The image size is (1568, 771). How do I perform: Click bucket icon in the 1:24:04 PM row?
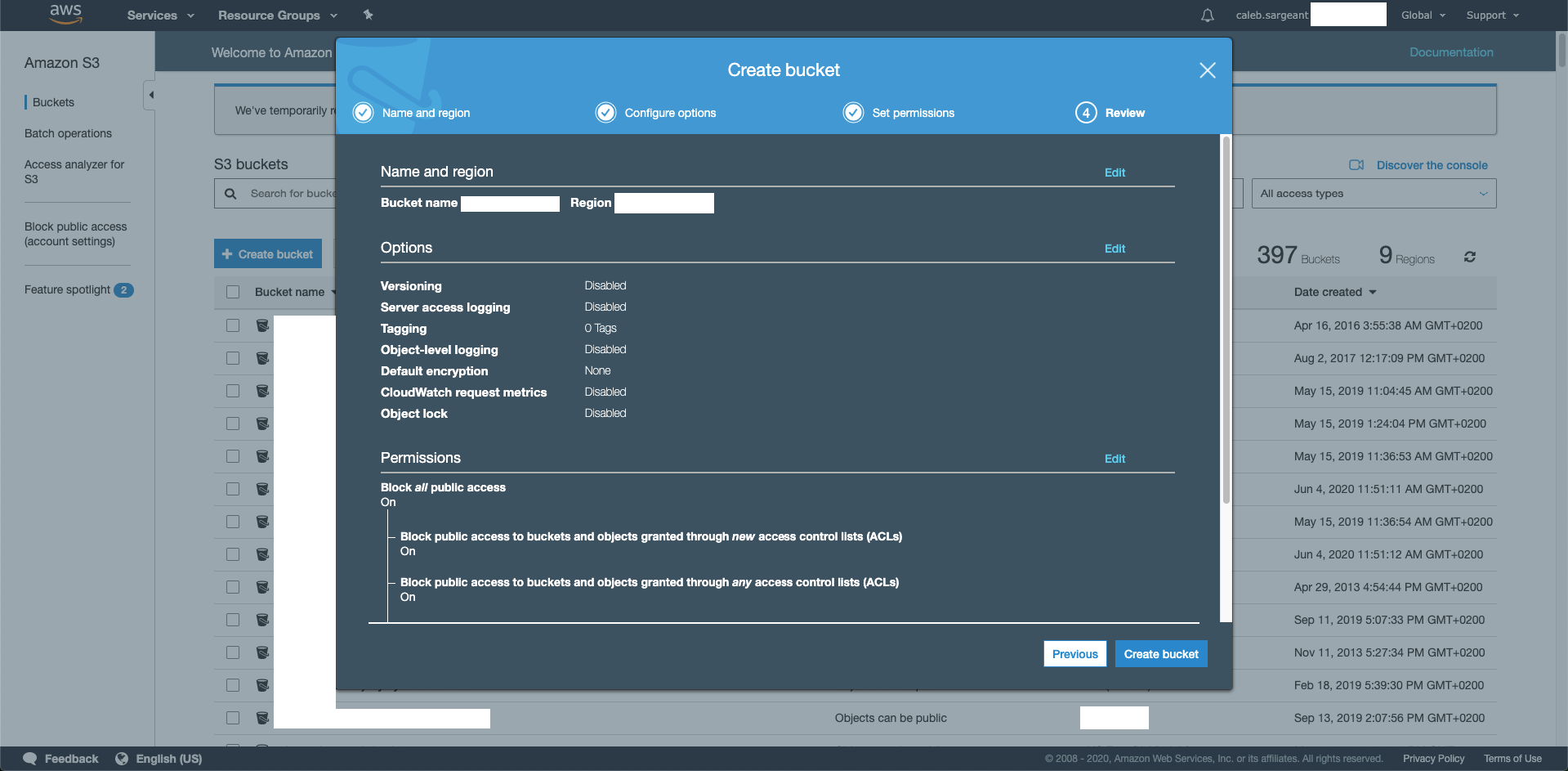(x=262, y=424)
